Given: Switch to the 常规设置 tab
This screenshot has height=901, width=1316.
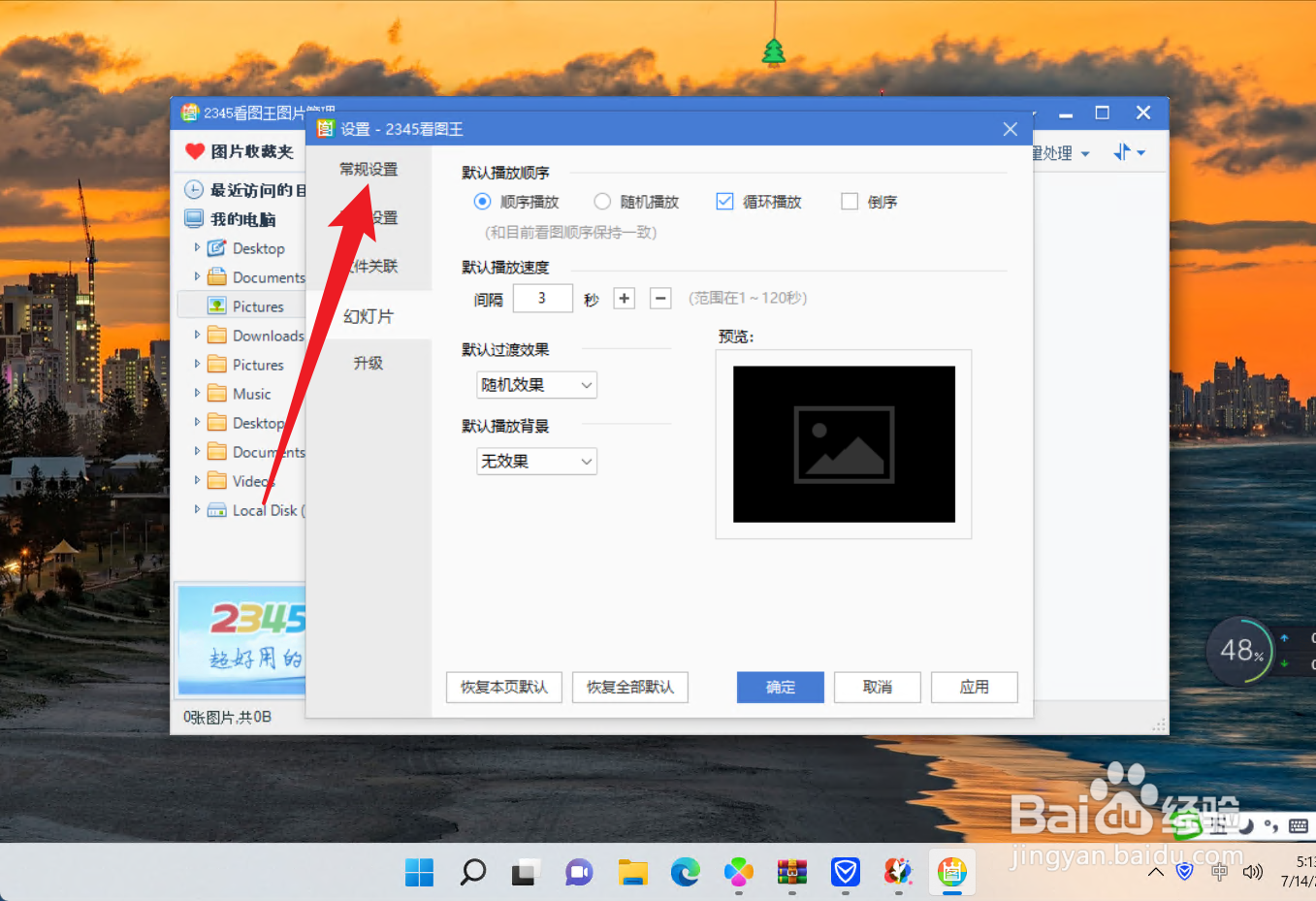Looking at the screenshot, I should (369, 169).
